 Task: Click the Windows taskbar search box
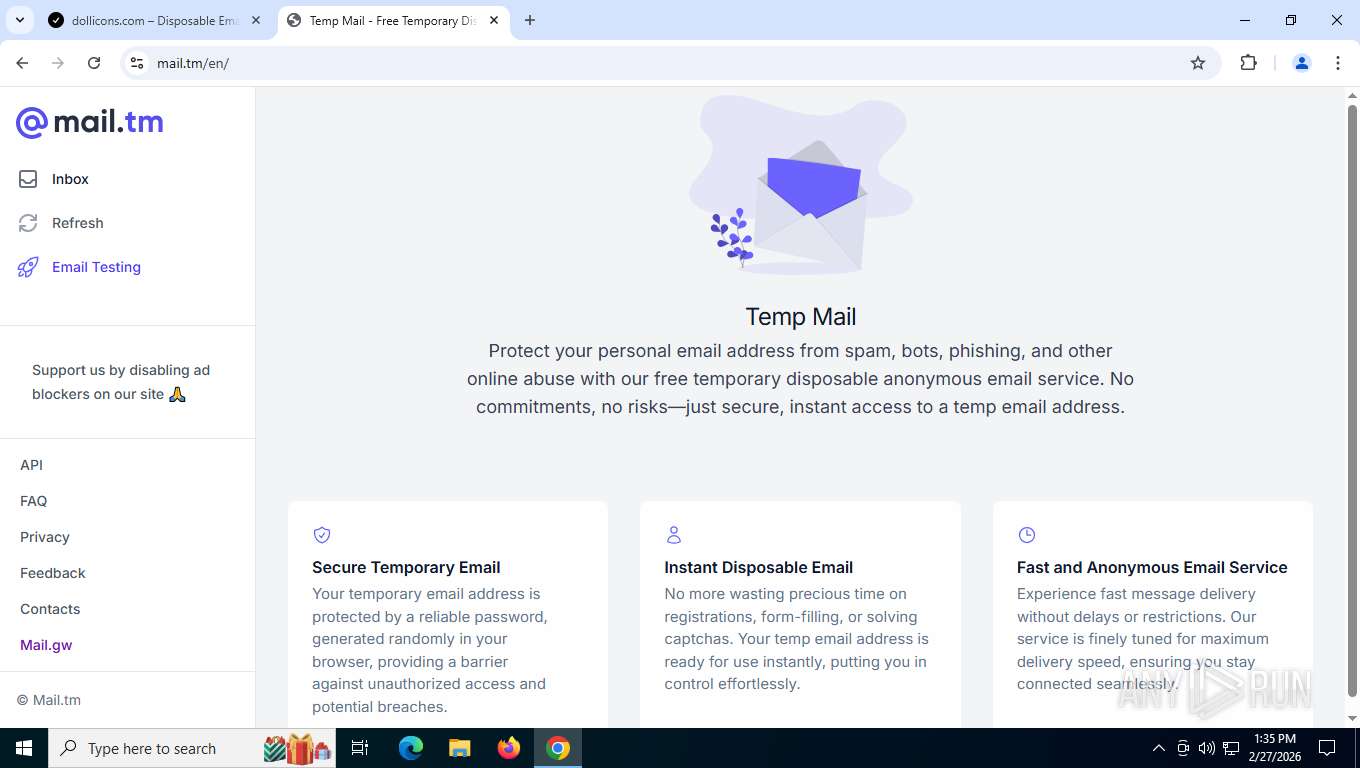pyautogui.click(x=190, y=748)
